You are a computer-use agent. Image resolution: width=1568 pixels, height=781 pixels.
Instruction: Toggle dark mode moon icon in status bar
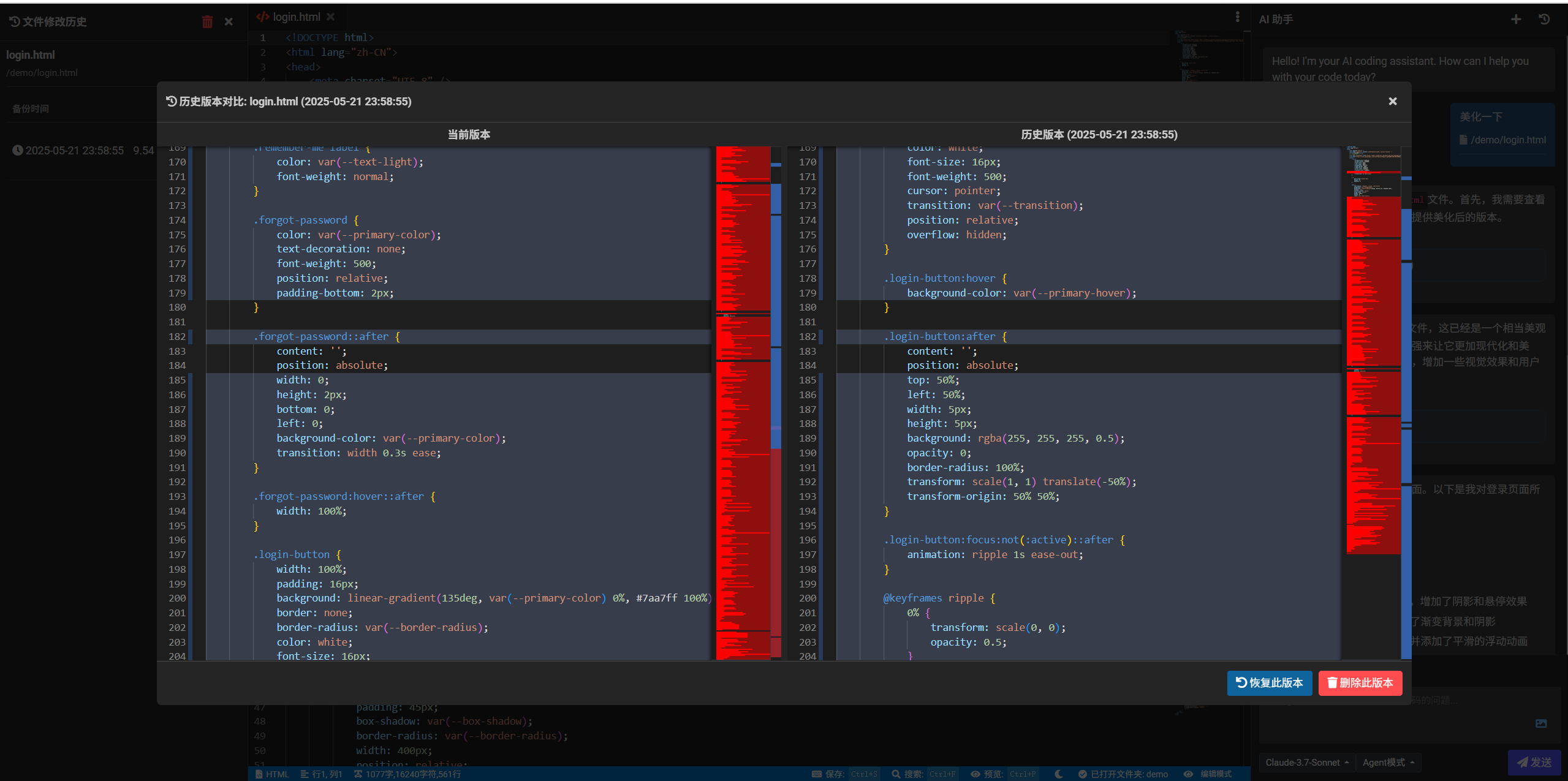(x=1058, y=774)
